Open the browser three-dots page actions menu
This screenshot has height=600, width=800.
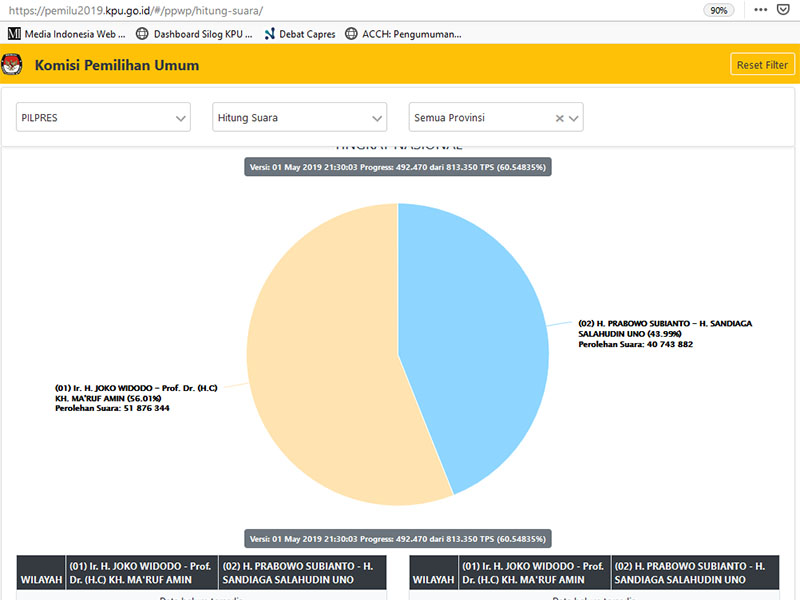[x=760, y=9]
